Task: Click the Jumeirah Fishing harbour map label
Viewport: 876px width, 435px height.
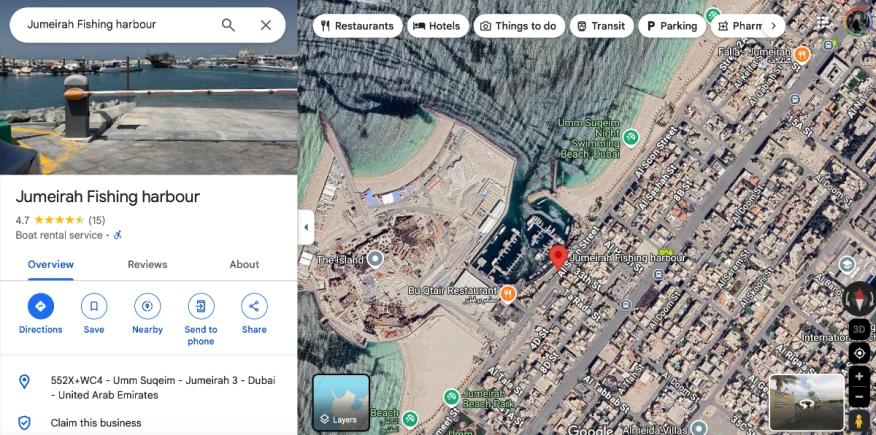Action: (x=628, y=258)
